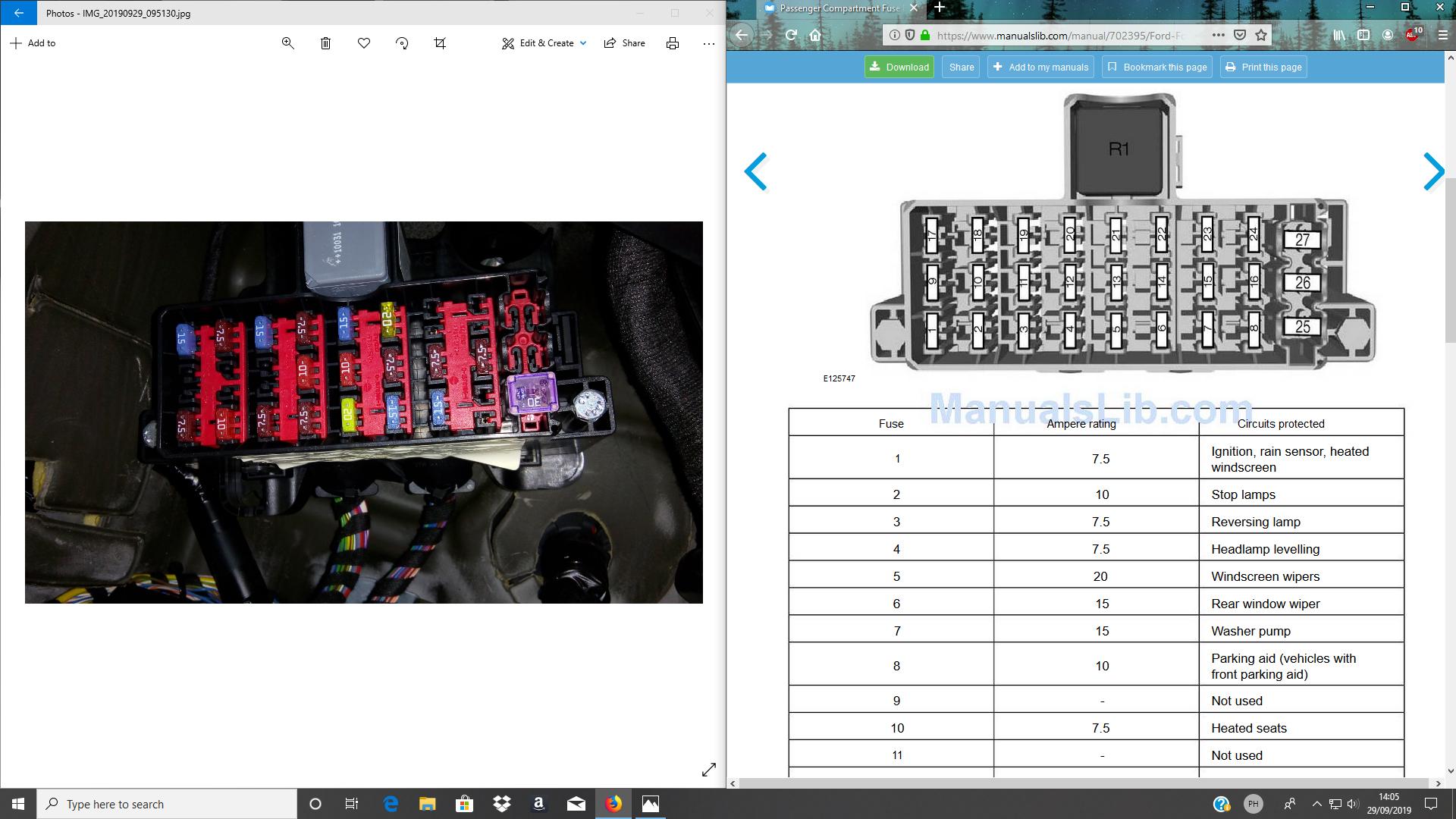Switch to Firefox in the taskbar
The image size is (1456, 819).
613,804
